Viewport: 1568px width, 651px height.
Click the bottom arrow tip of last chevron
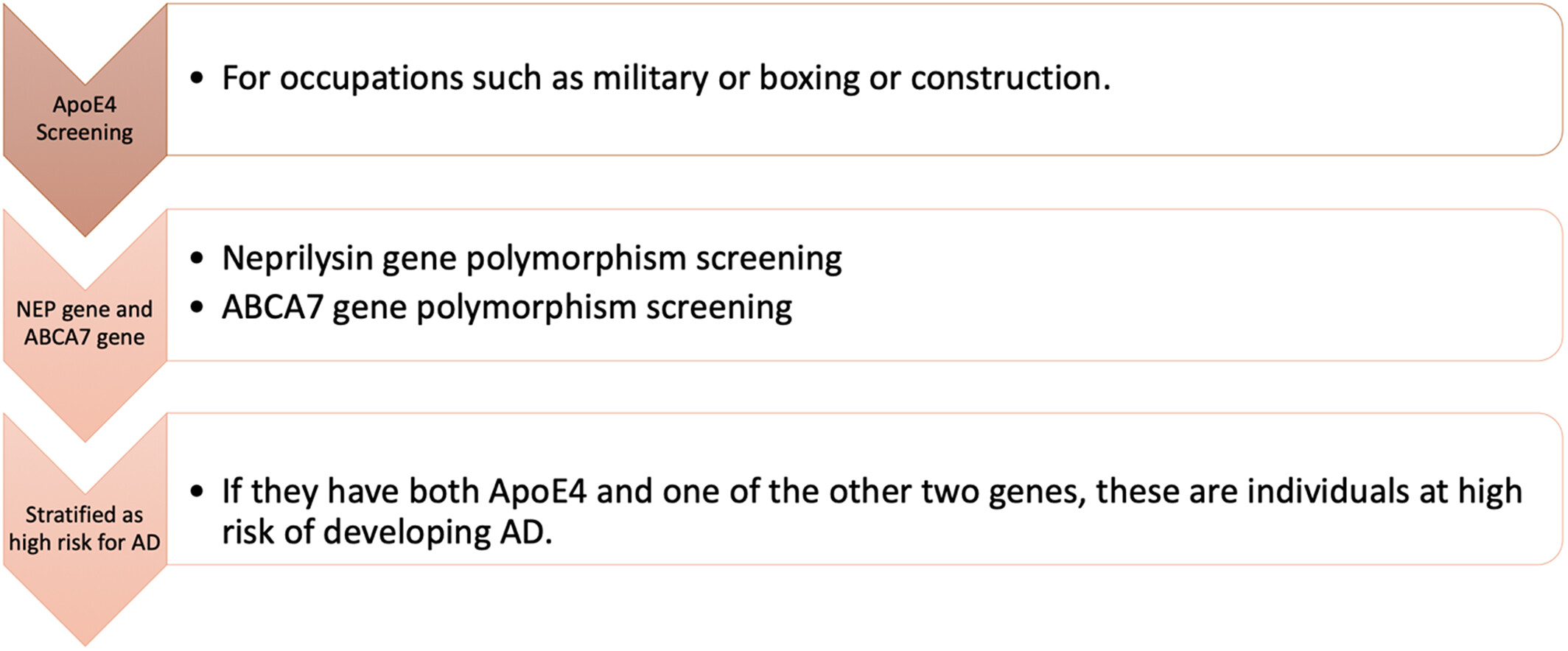point(85,628)
